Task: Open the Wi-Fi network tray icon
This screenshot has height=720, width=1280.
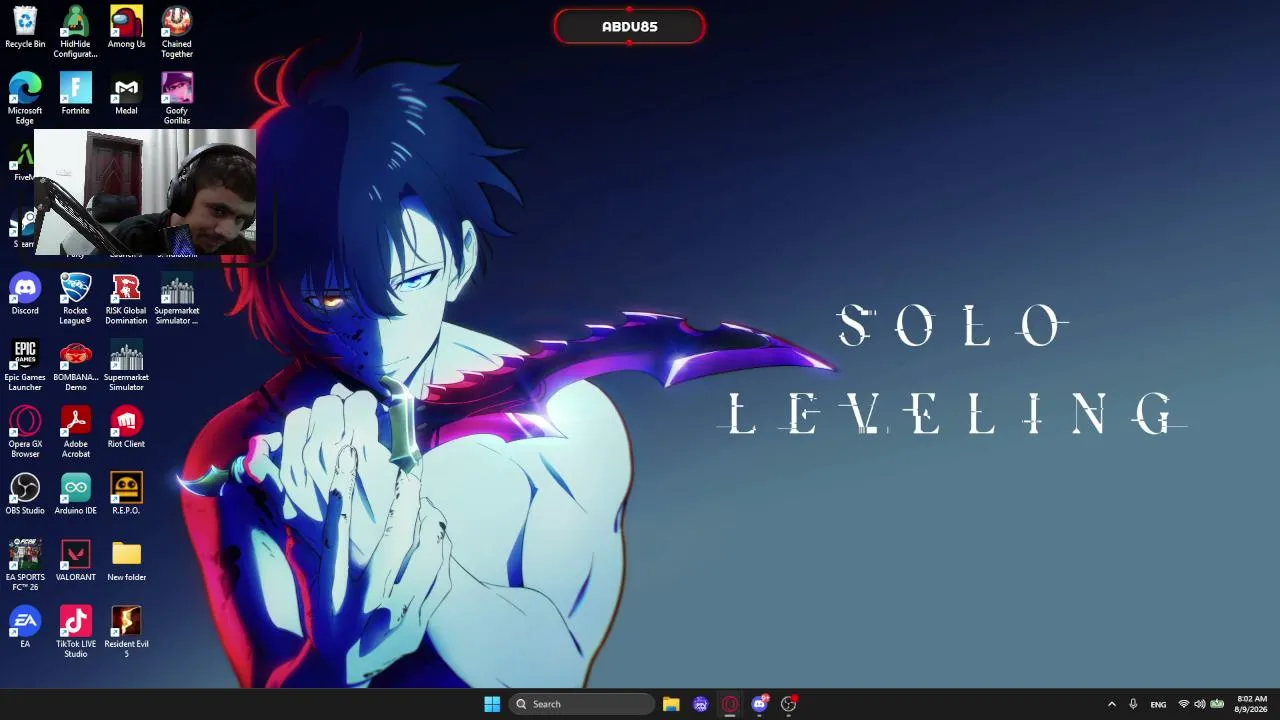Action: coord(1184,704)
